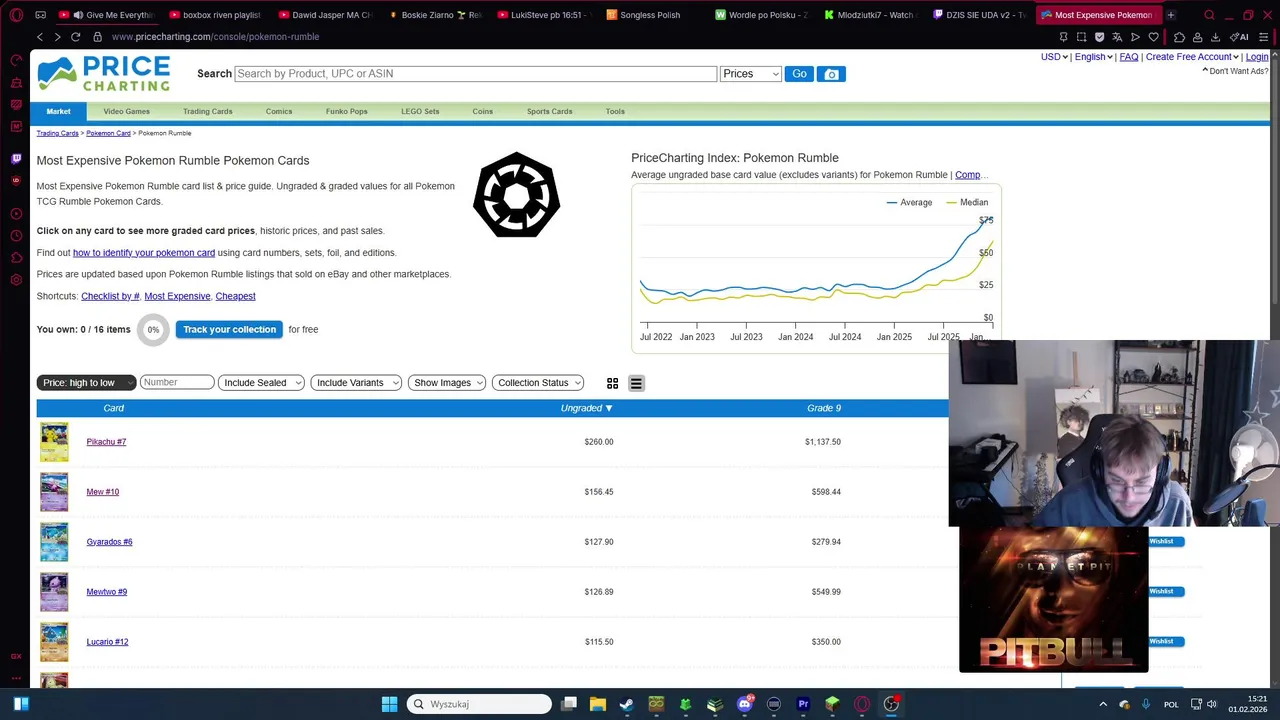This screenshot has width=1280, height=720.
Task: Click the Login link
Action: point(1257,57)
